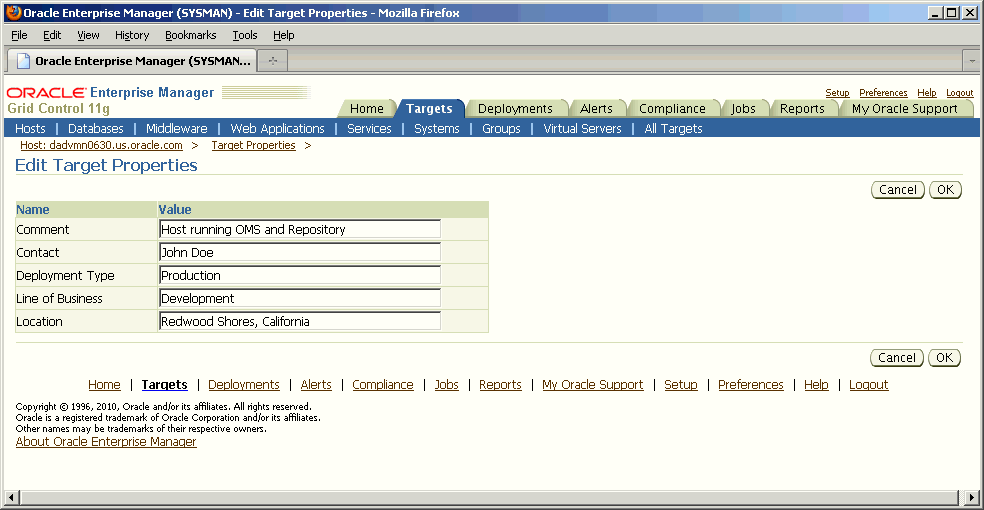Click the upper Cancel button
This screenshot has width=984, height=510.
[x=897, y=189]
